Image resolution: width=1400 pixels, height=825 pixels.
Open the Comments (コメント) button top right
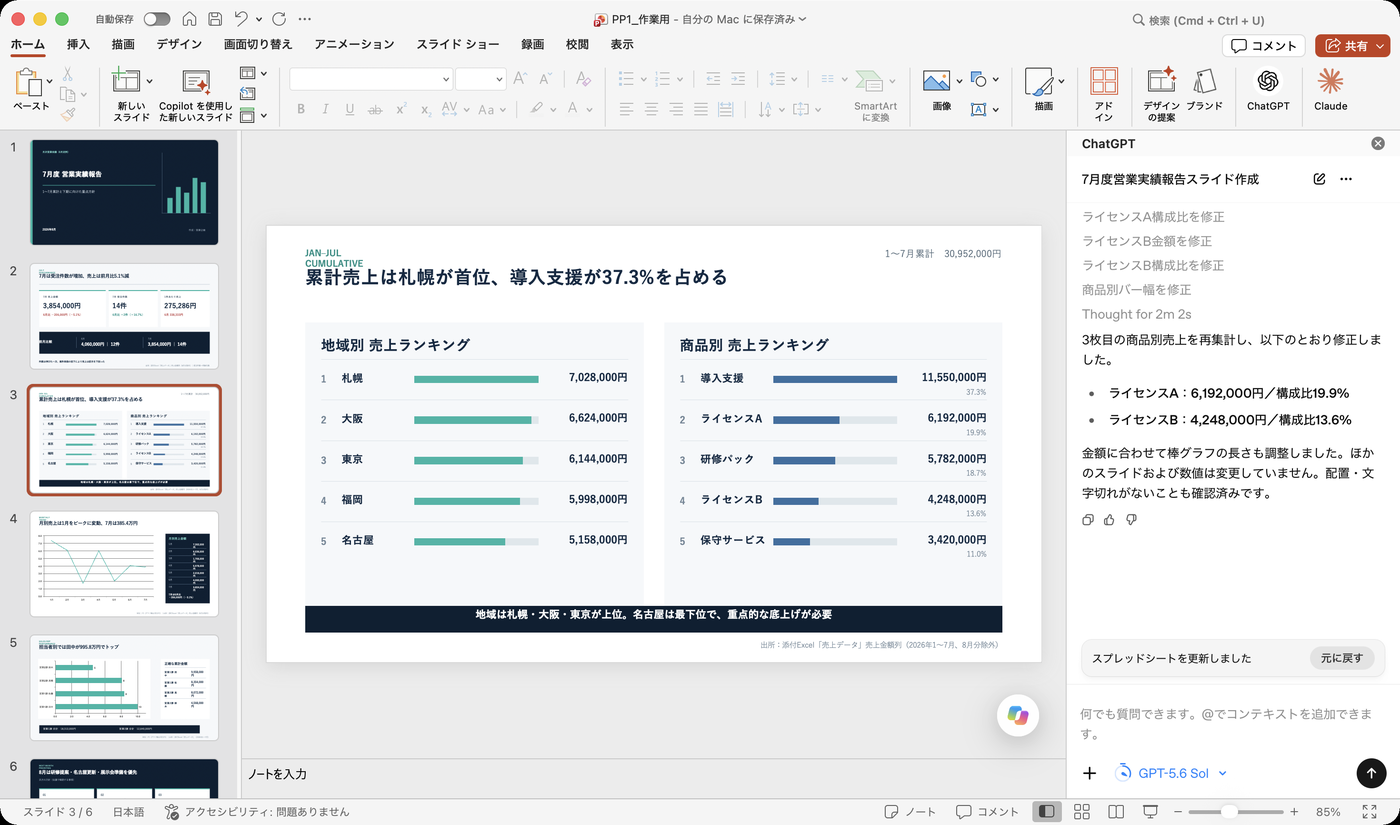click(1264, 46)
